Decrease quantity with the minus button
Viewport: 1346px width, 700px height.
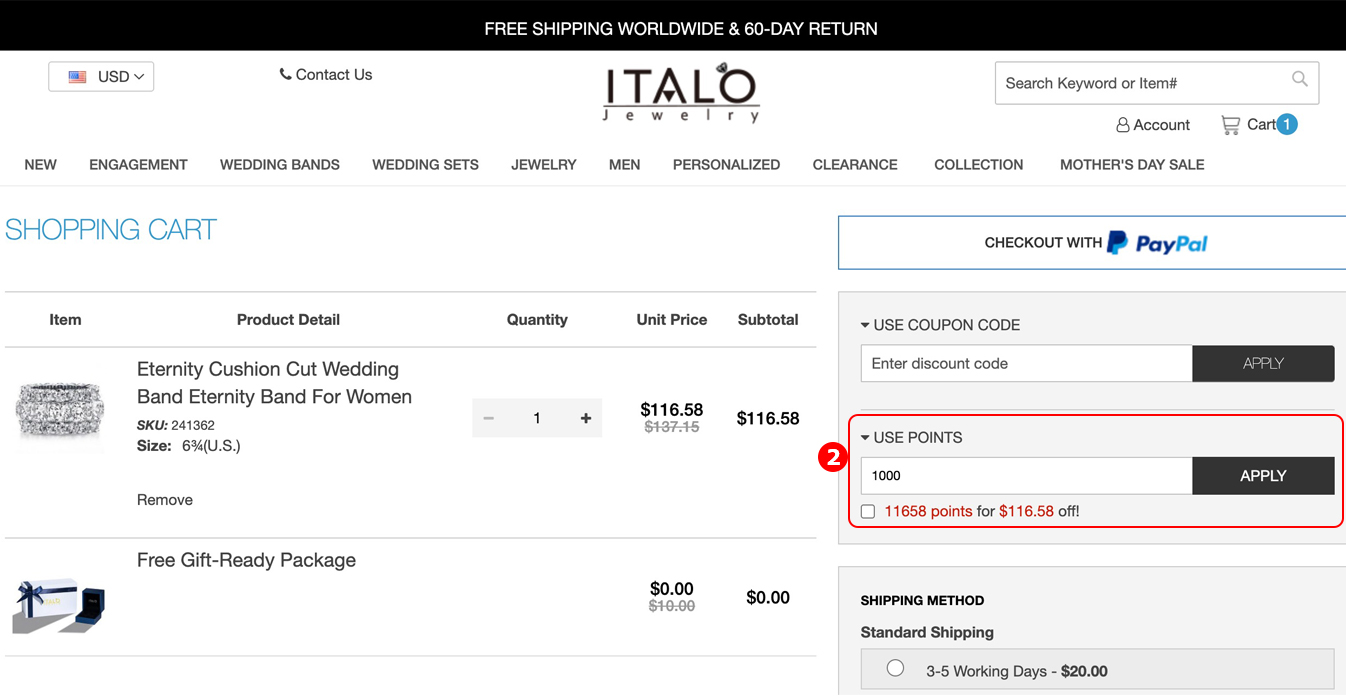tap(488, 418)
